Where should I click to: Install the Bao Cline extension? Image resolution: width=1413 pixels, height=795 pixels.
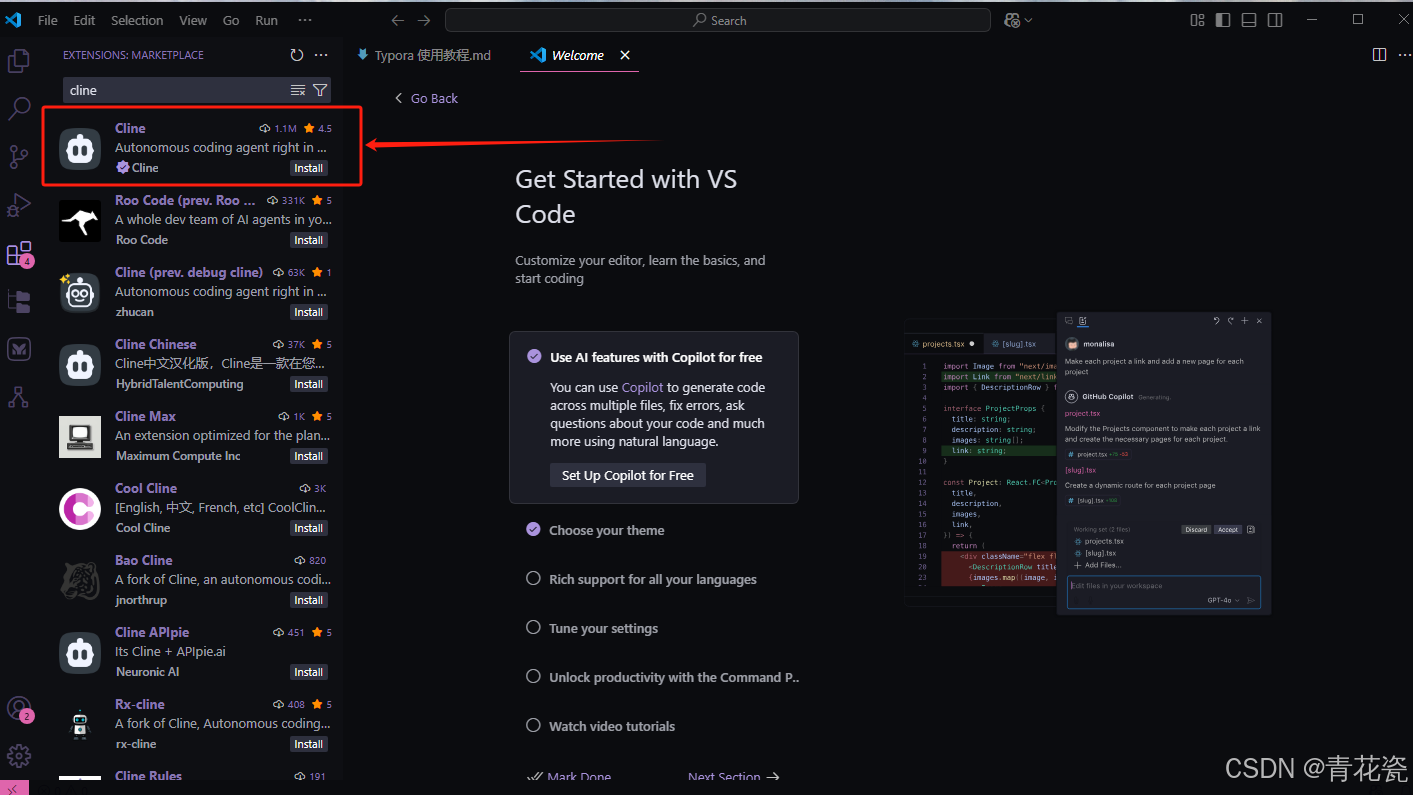click(309, 600)
